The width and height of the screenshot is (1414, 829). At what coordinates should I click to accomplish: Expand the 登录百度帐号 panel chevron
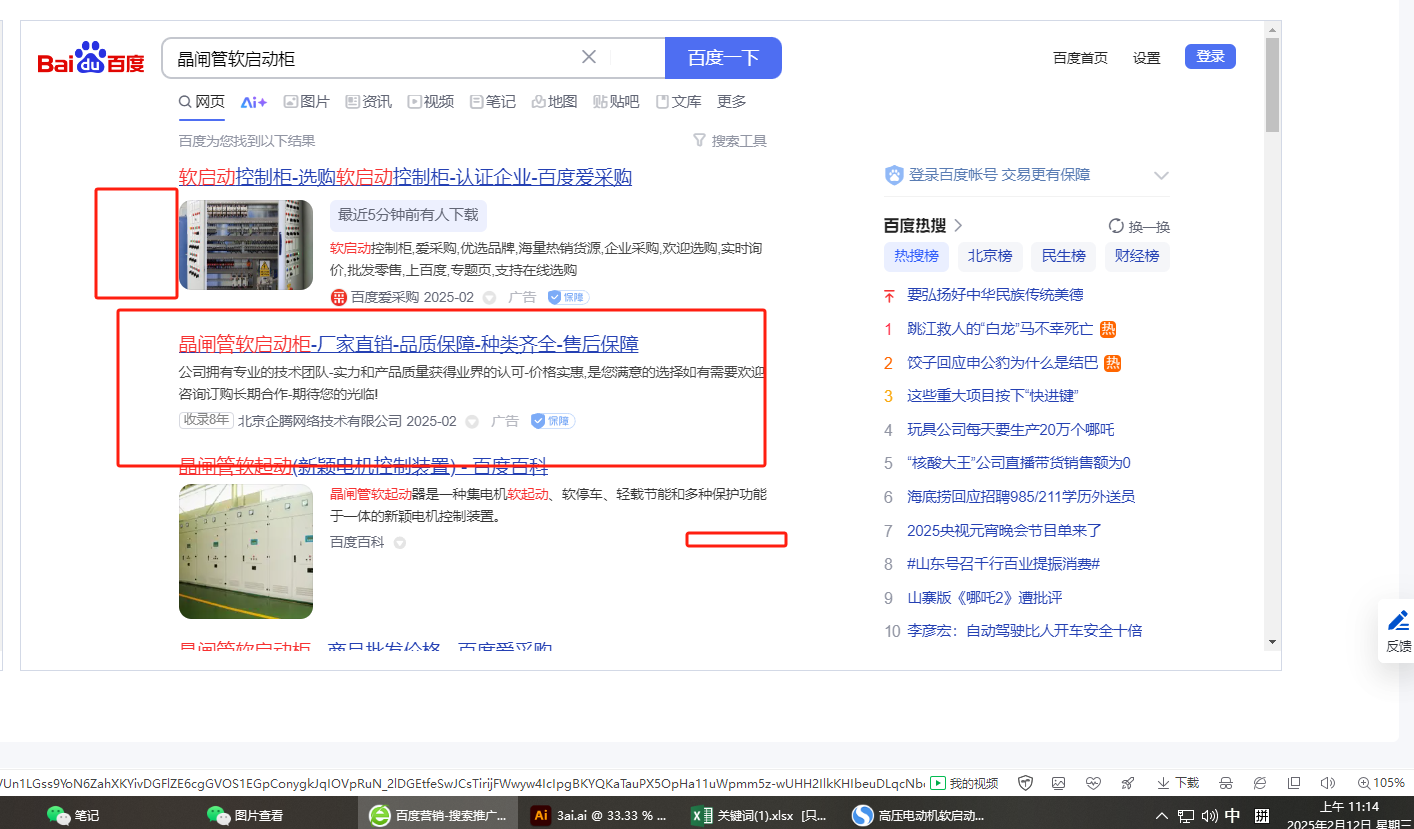[1161, 175]
